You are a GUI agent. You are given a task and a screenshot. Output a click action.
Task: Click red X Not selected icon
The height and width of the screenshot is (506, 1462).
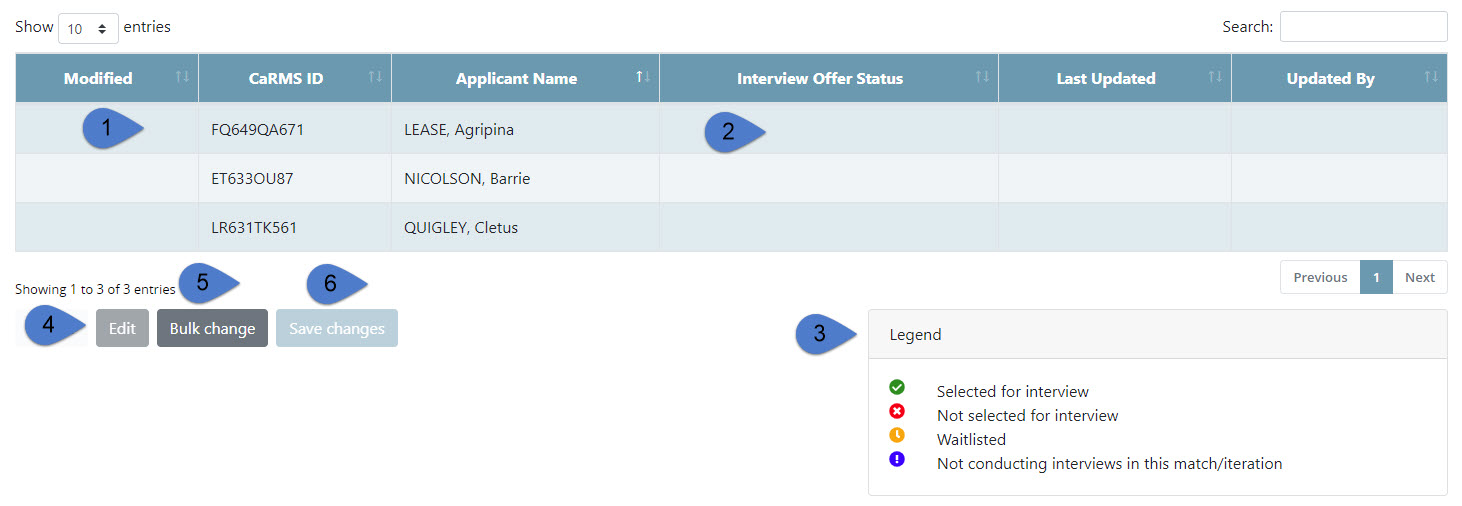point(897,411)
